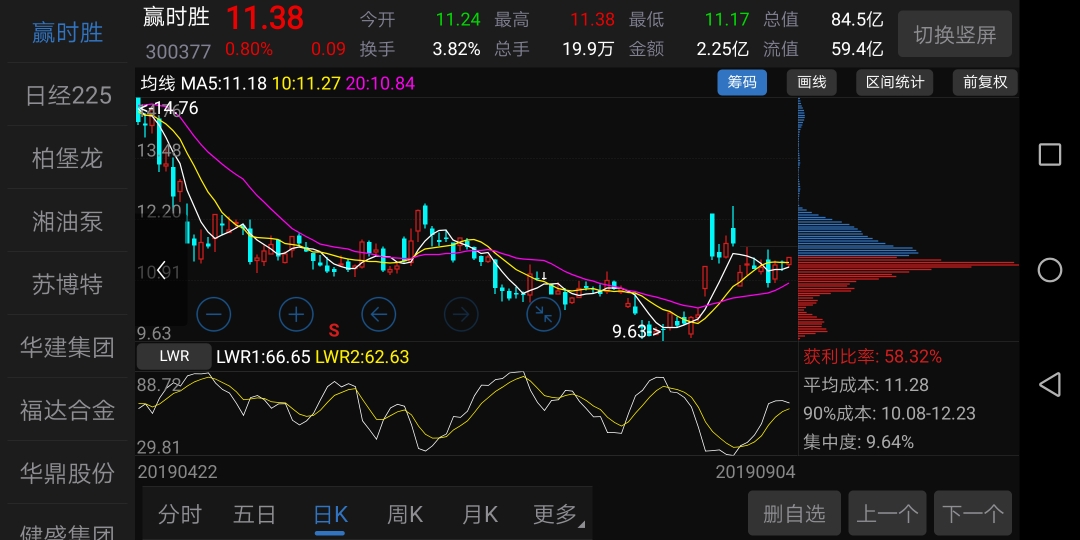Tap the chip distribution histogram

(x=908, y=219)
